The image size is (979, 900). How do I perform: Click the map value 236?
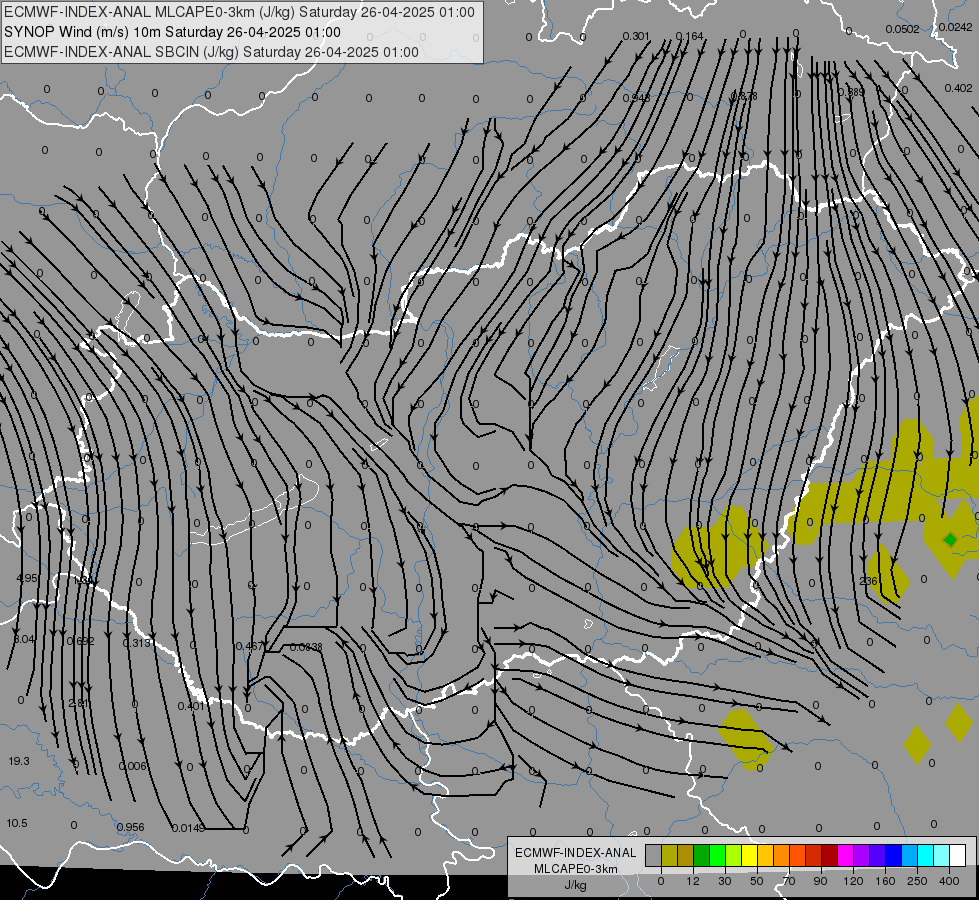coord(868,581)
